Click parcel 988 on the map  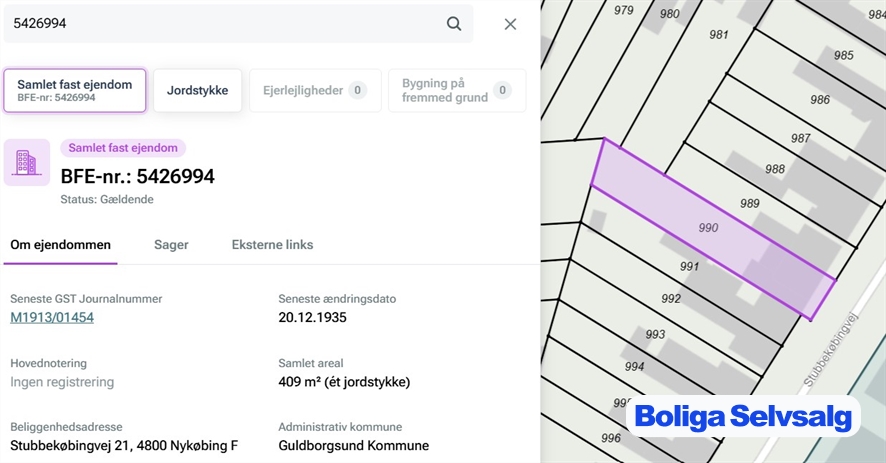(x=775, y=169)
